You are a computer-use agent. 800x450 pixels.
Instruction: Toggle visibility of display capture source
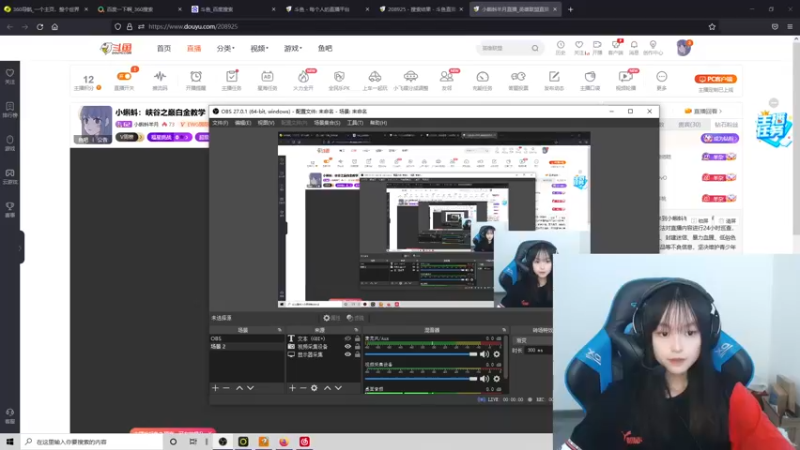[348, 355]
